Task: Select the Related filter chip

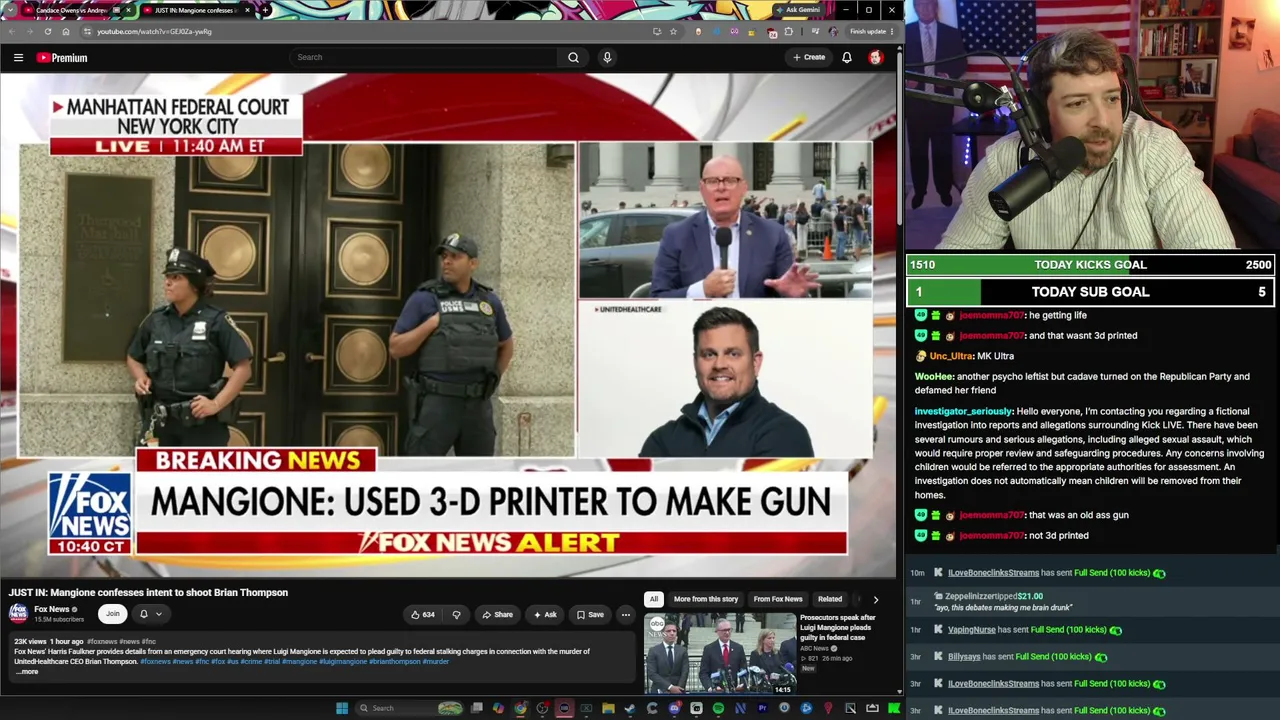Action: tap(830, 599)
